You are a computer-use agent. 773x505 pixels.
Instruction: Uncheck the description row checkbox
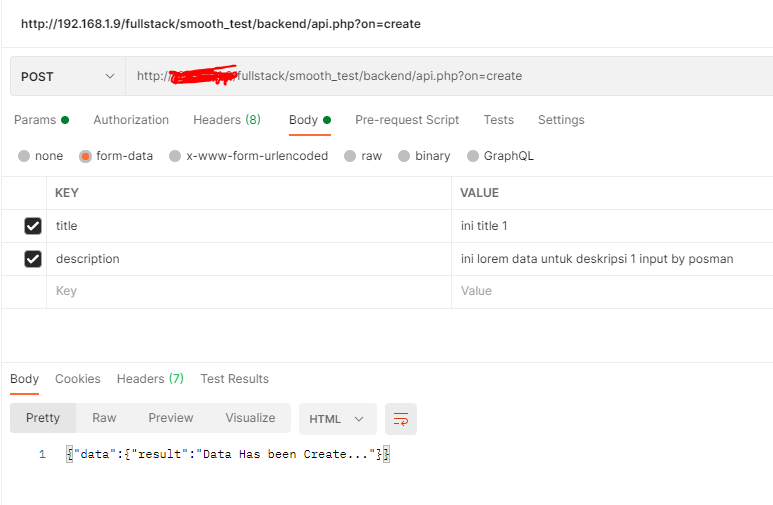coord(33,259)
